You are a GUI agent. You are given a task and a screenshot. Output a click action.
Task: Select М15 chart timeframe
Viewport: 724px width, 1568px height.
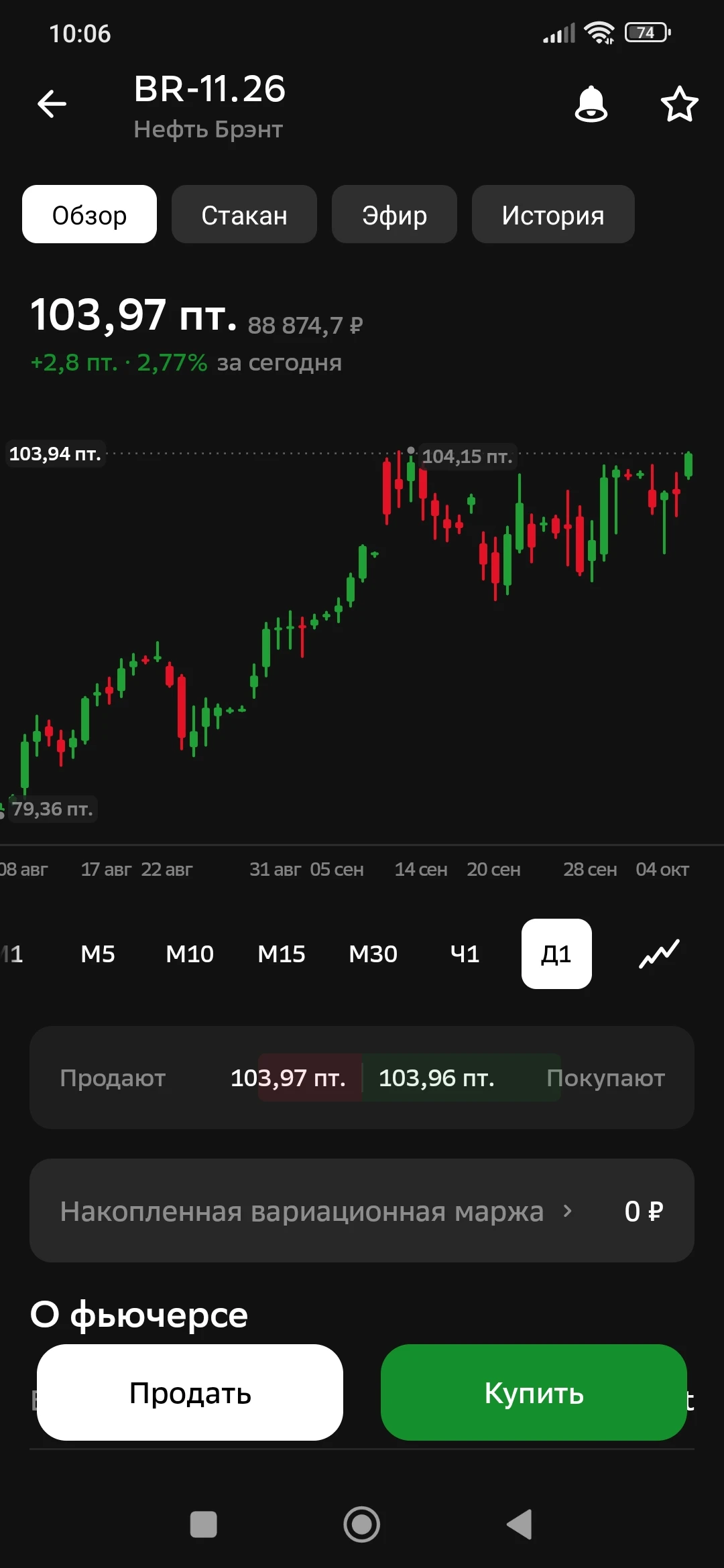[282, 954]
